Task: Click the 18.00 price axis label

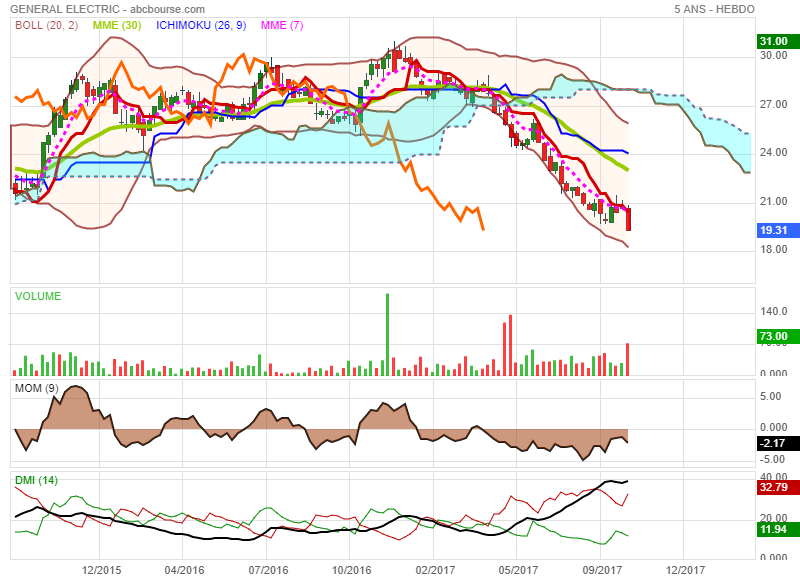Action: [x=773, y=249]
